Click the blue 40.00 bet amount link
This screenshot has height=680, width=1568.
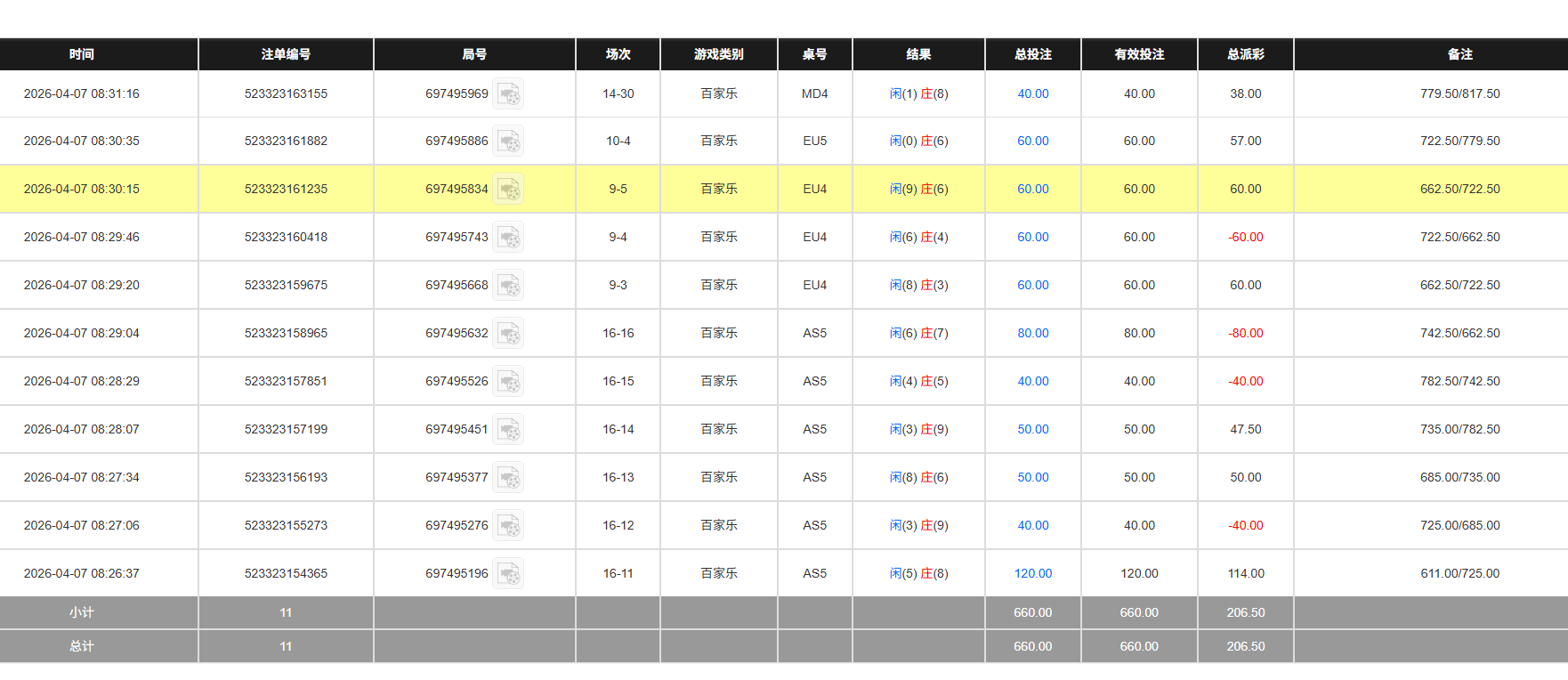[x=1032, y=93]
